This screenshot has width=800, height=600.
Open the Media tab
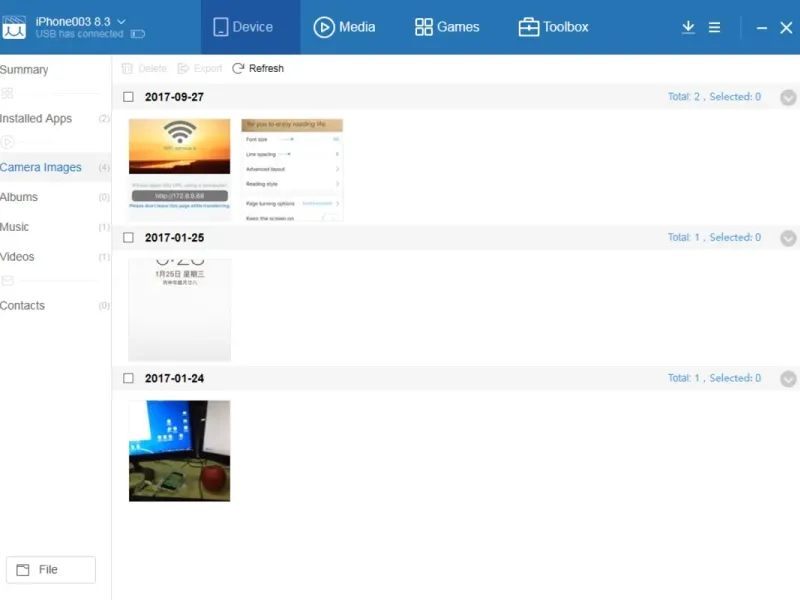[344, 27]
